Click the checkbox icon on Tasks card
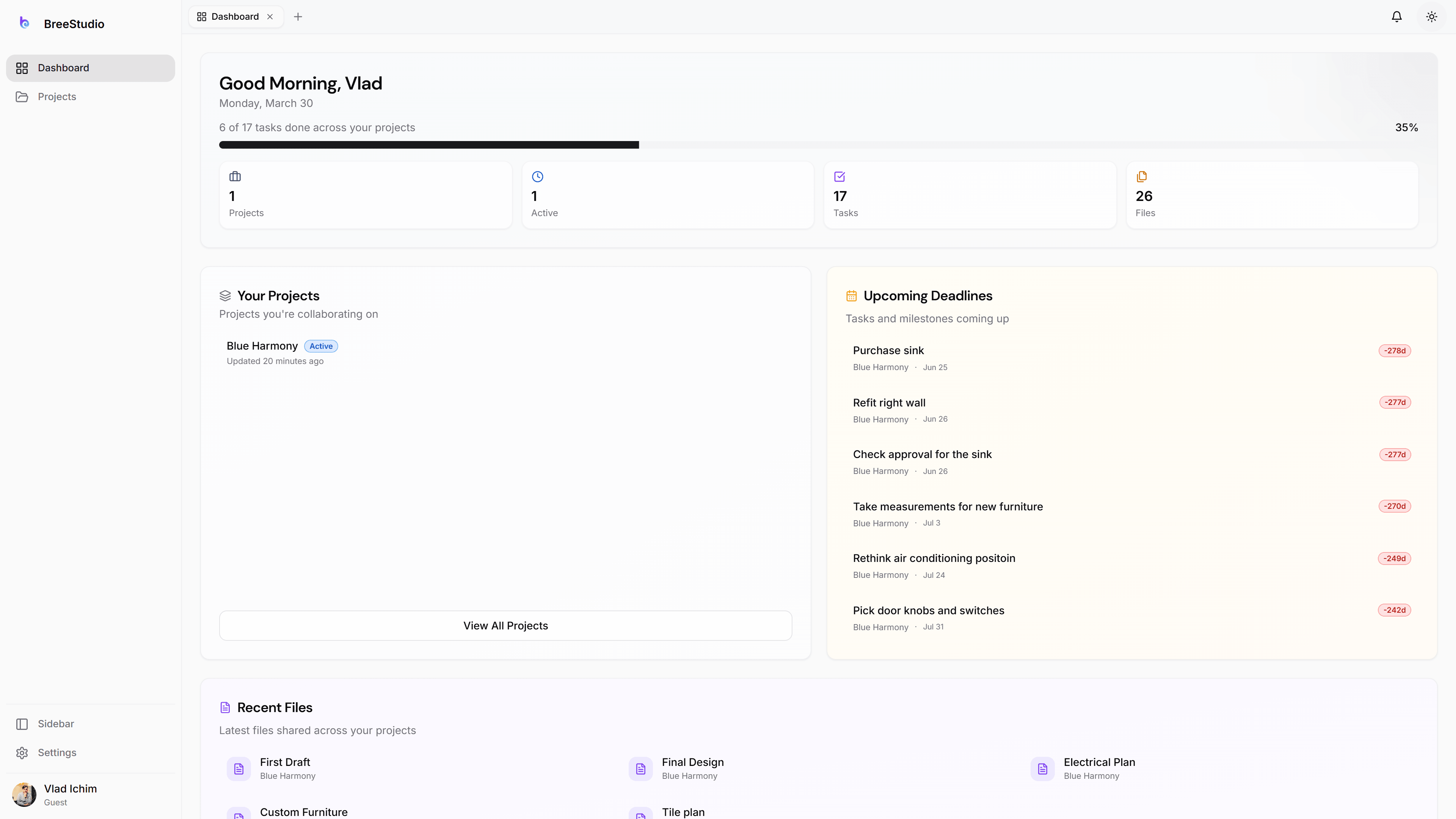 tap(839, 177)
